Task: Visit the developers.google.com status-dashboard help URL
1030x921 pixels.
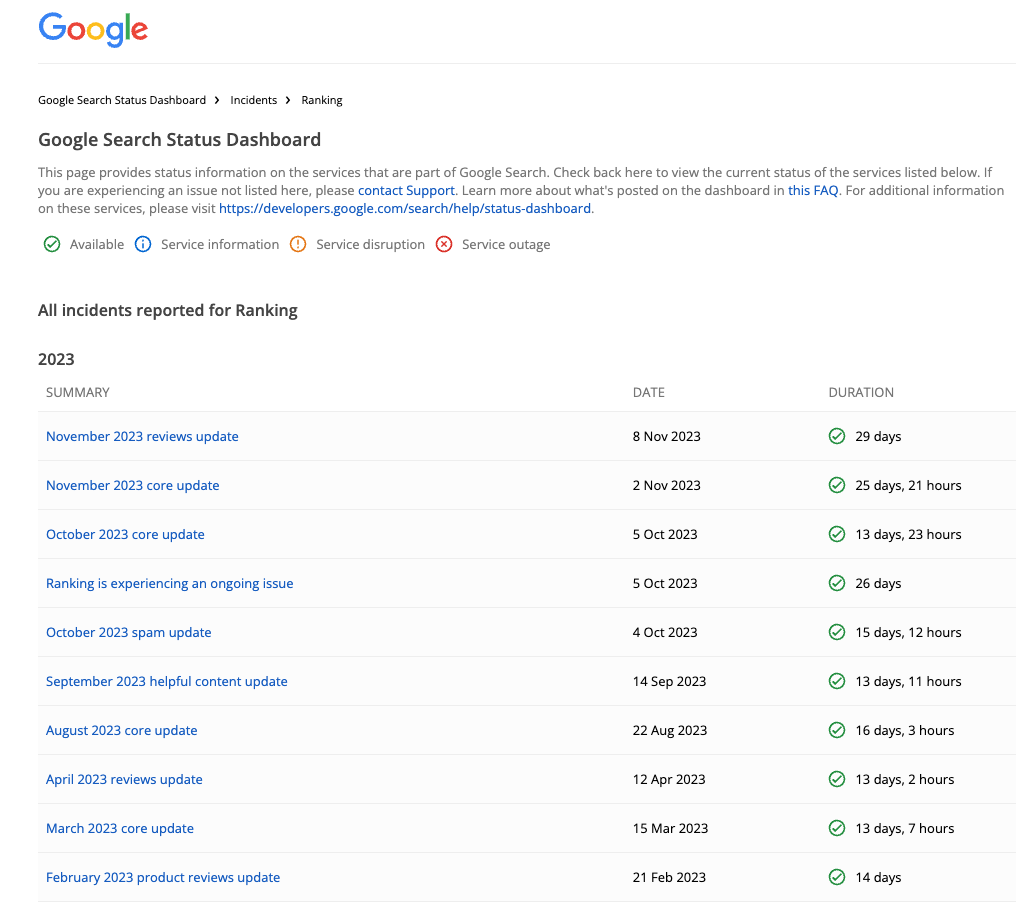Action: (x=405, y=208)
